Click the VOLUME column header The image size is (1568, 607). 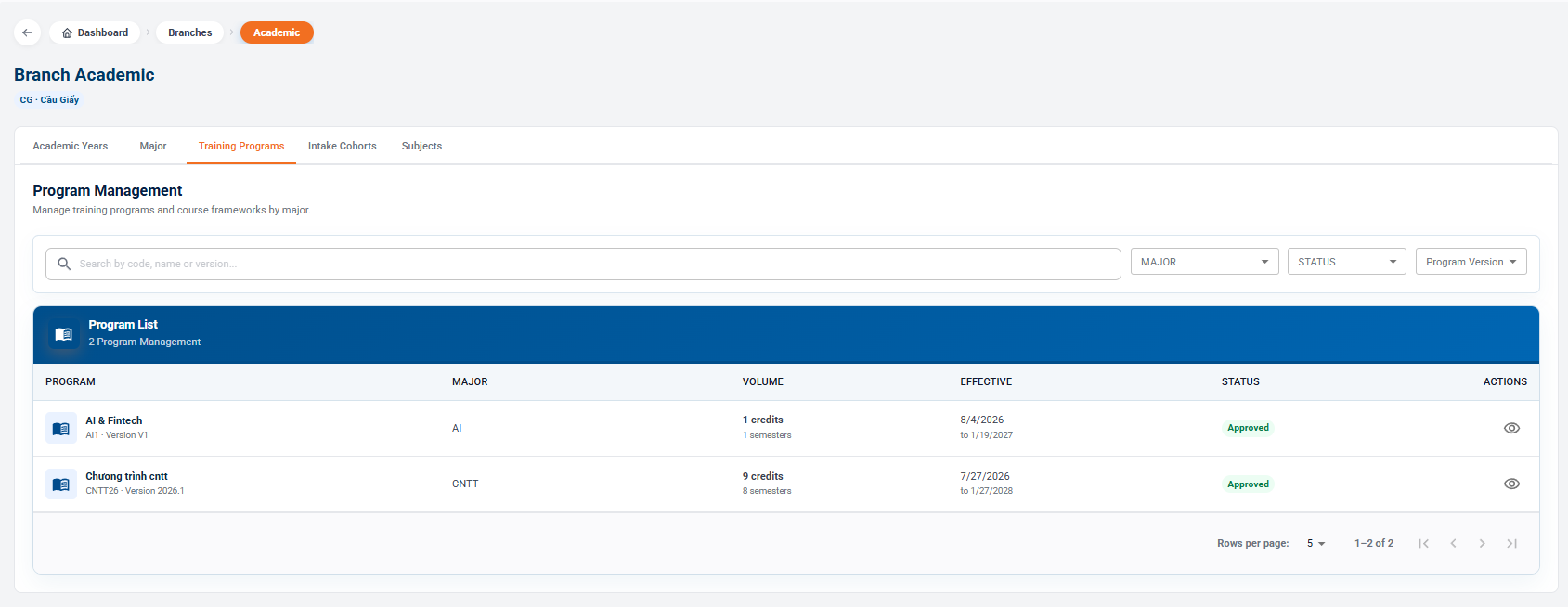click(763, 381)
